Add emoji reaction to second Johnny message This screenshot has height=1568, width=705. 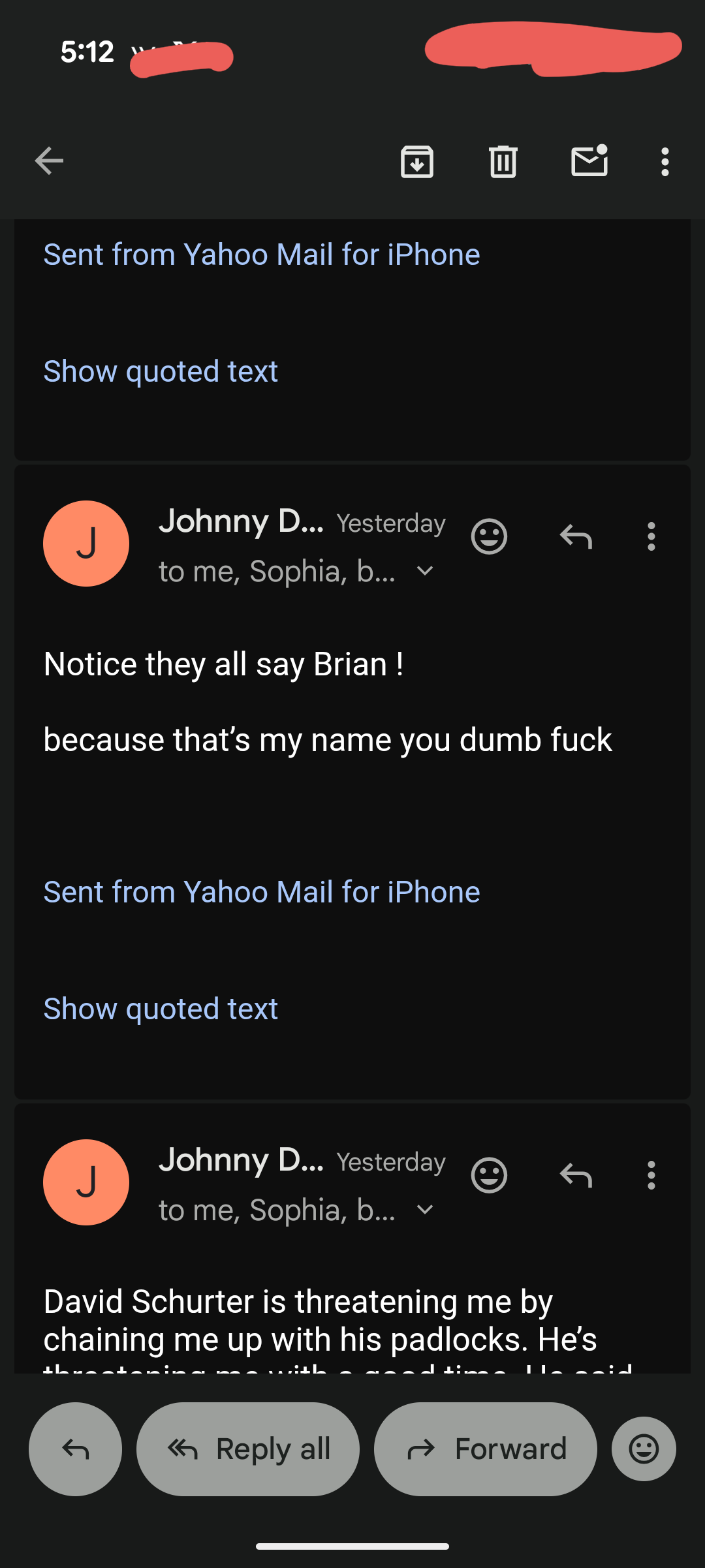(489, 1176)
